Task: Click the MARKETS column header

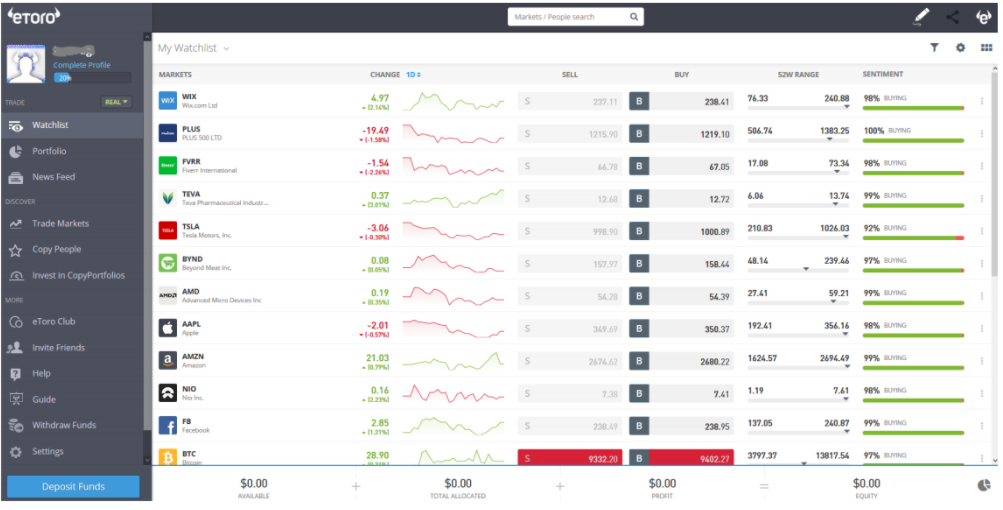Action: pos(175,75)
